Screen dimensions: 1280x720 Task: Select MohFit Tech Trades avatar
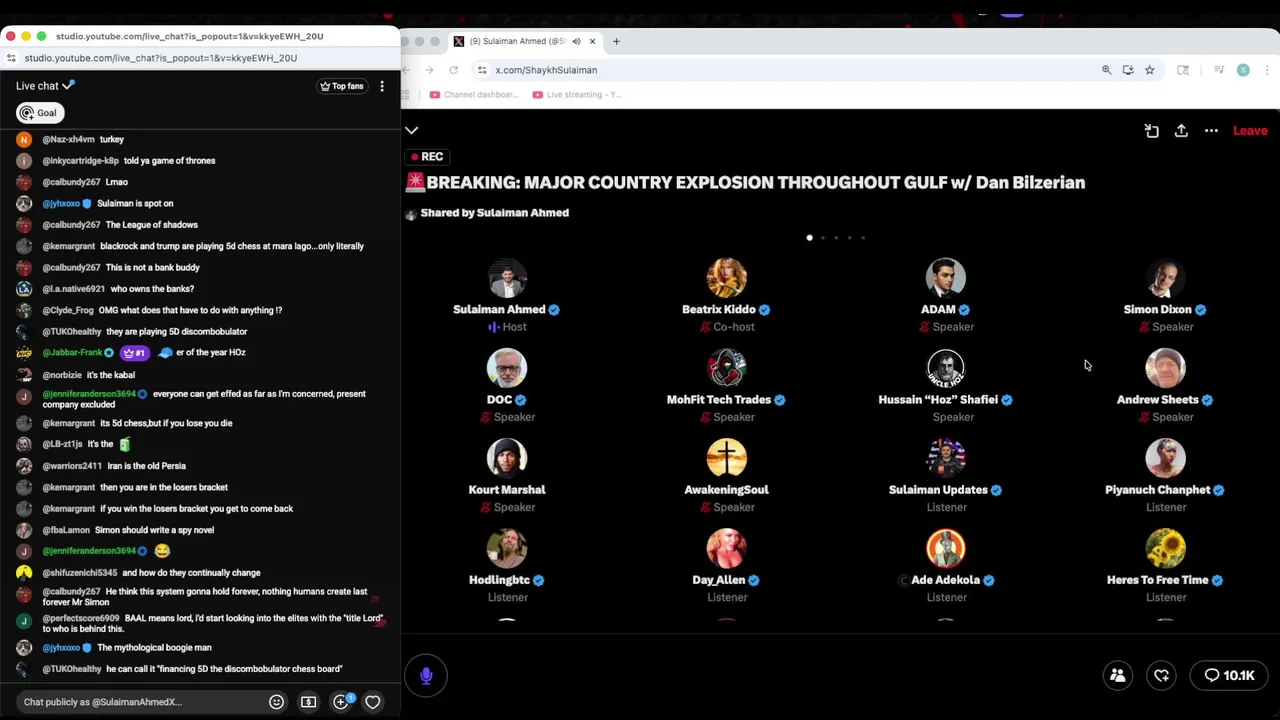coord(727,369)
